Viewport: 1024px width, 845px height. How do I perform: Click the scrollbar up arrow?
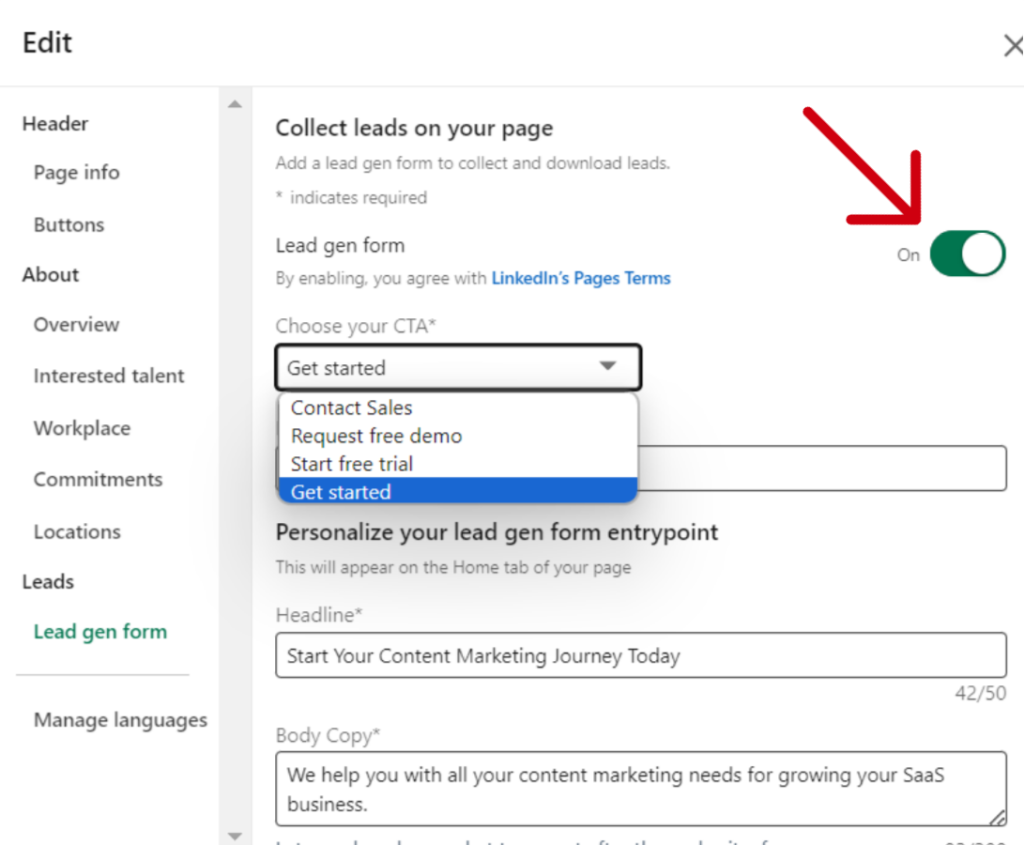[x=235, y=103]
